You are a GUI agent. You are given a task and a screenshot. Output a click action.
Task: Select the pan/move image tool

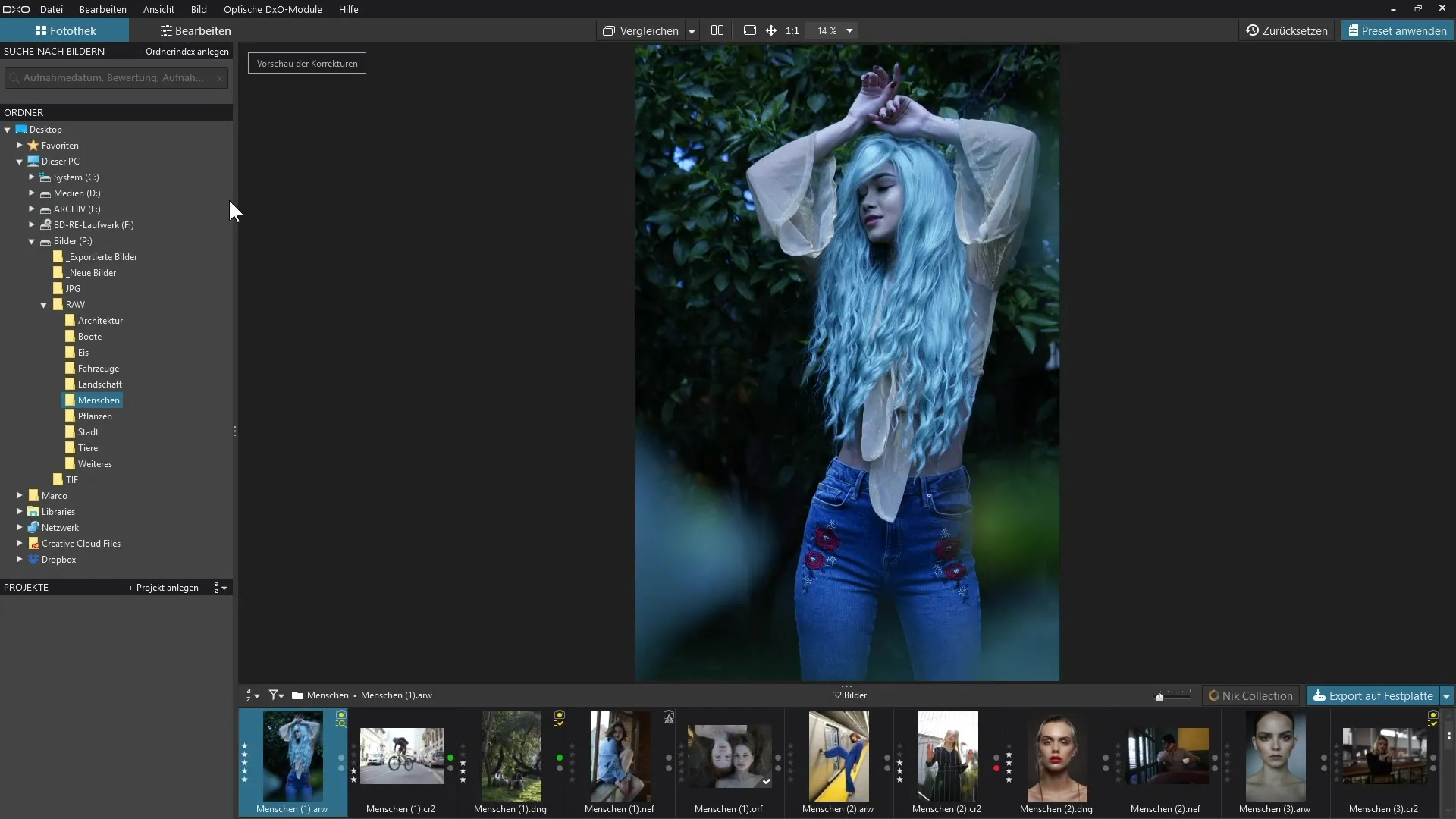tap(770, 30)
